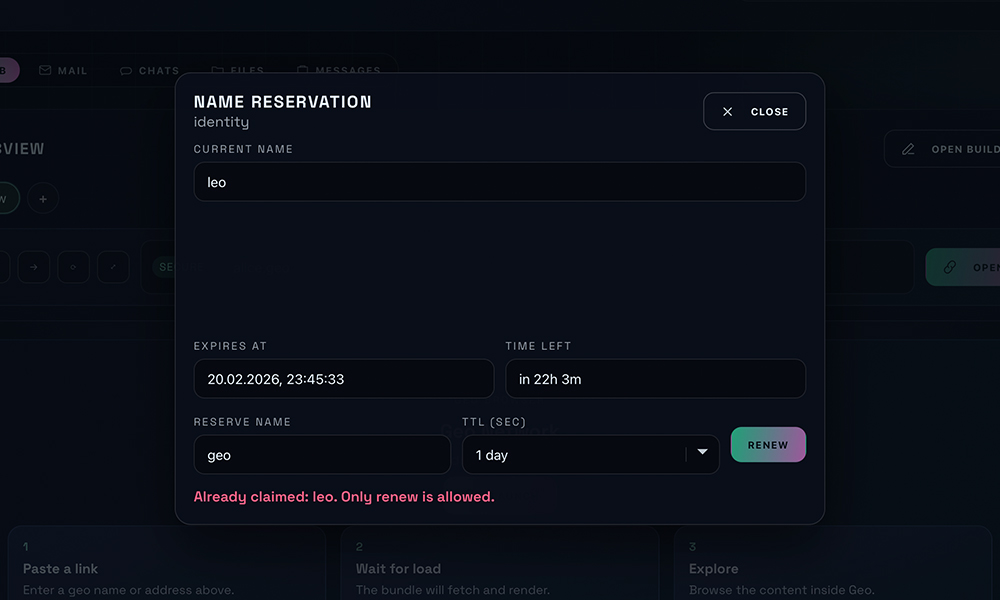
Task: Click the Time Left field
Action: tap(655, 379)
